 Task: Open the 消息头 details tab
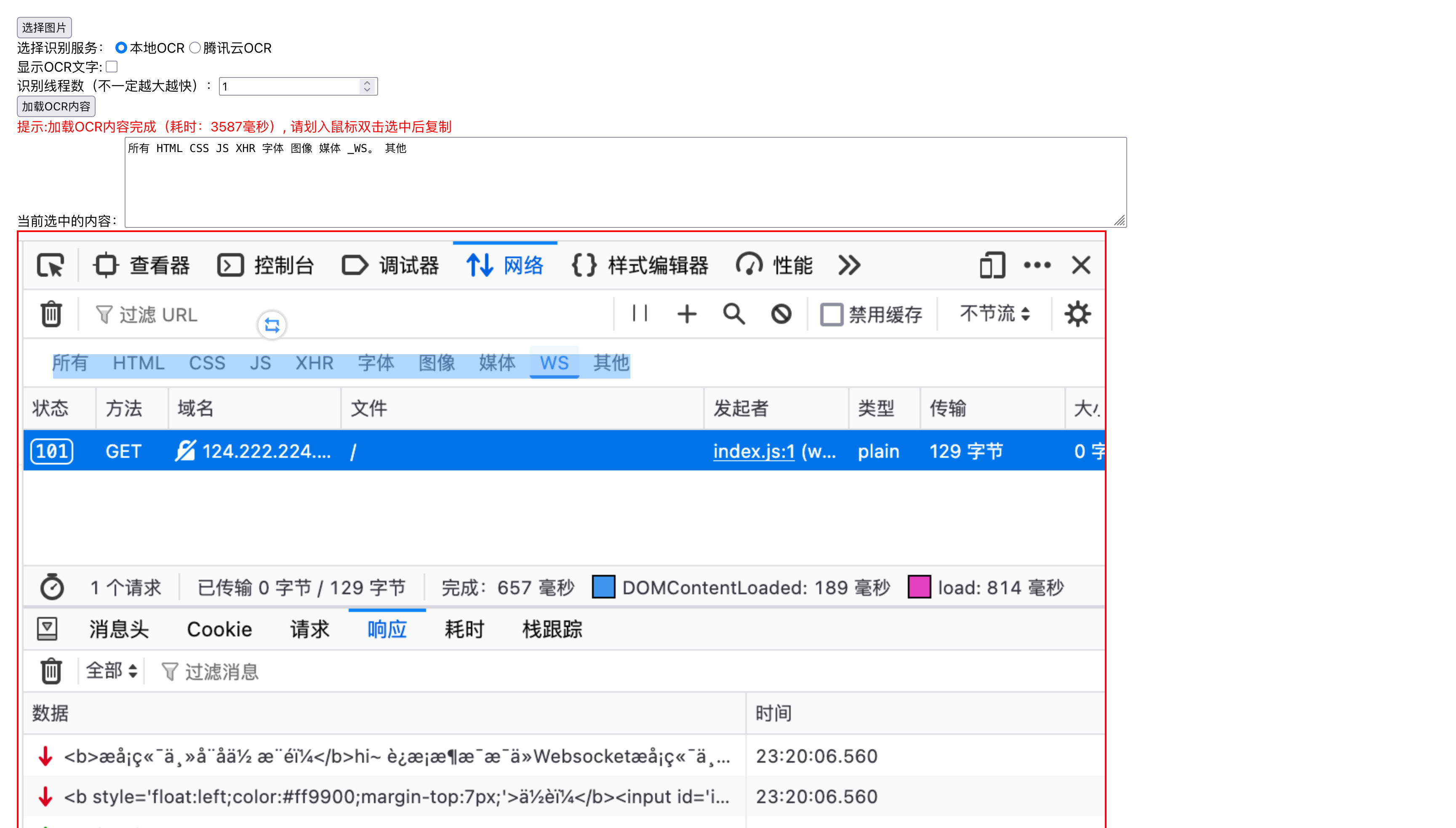pyautogui.click(x=119, y=630)
